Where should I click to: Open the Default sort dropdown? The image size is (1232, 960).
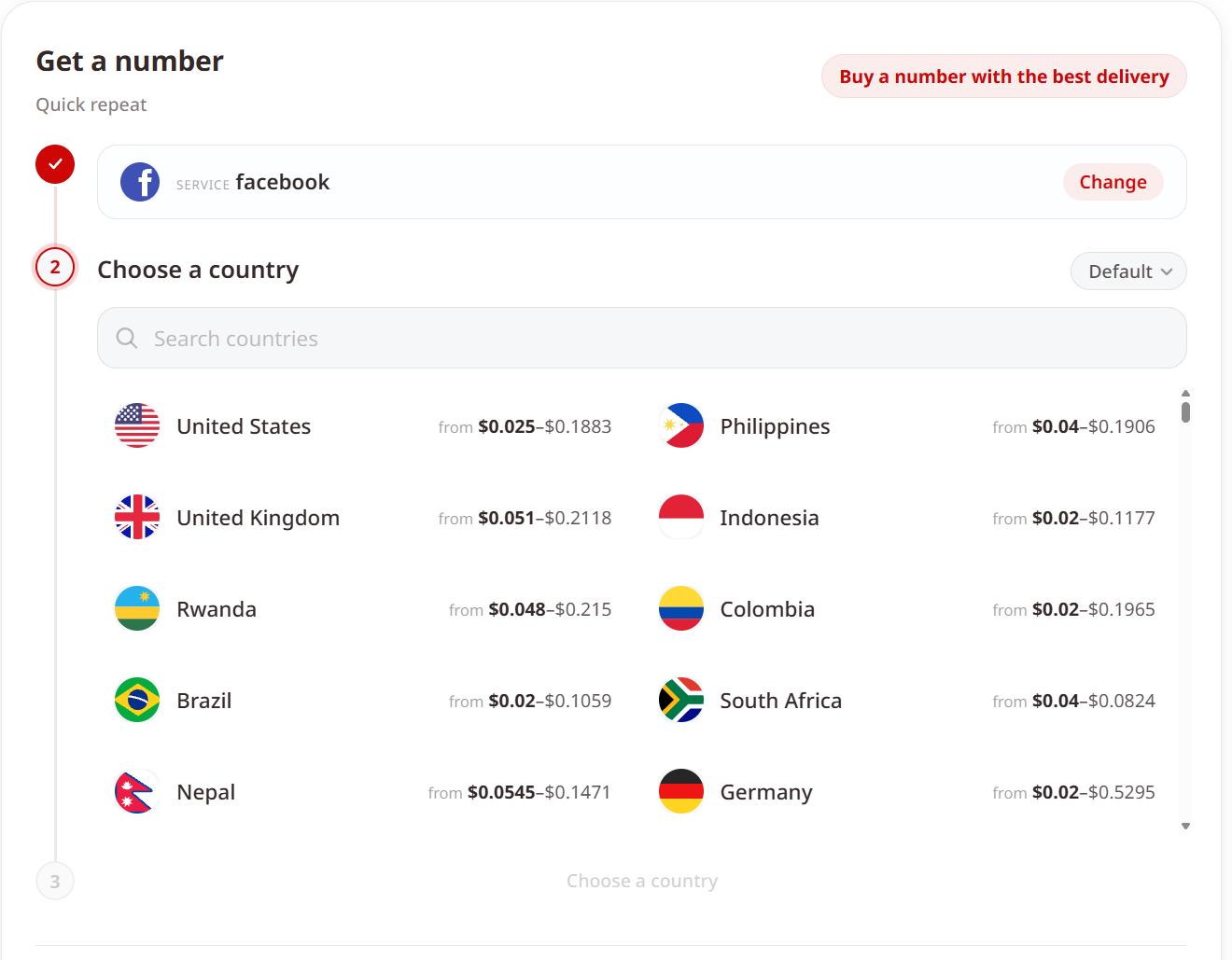click(1128, 271)
